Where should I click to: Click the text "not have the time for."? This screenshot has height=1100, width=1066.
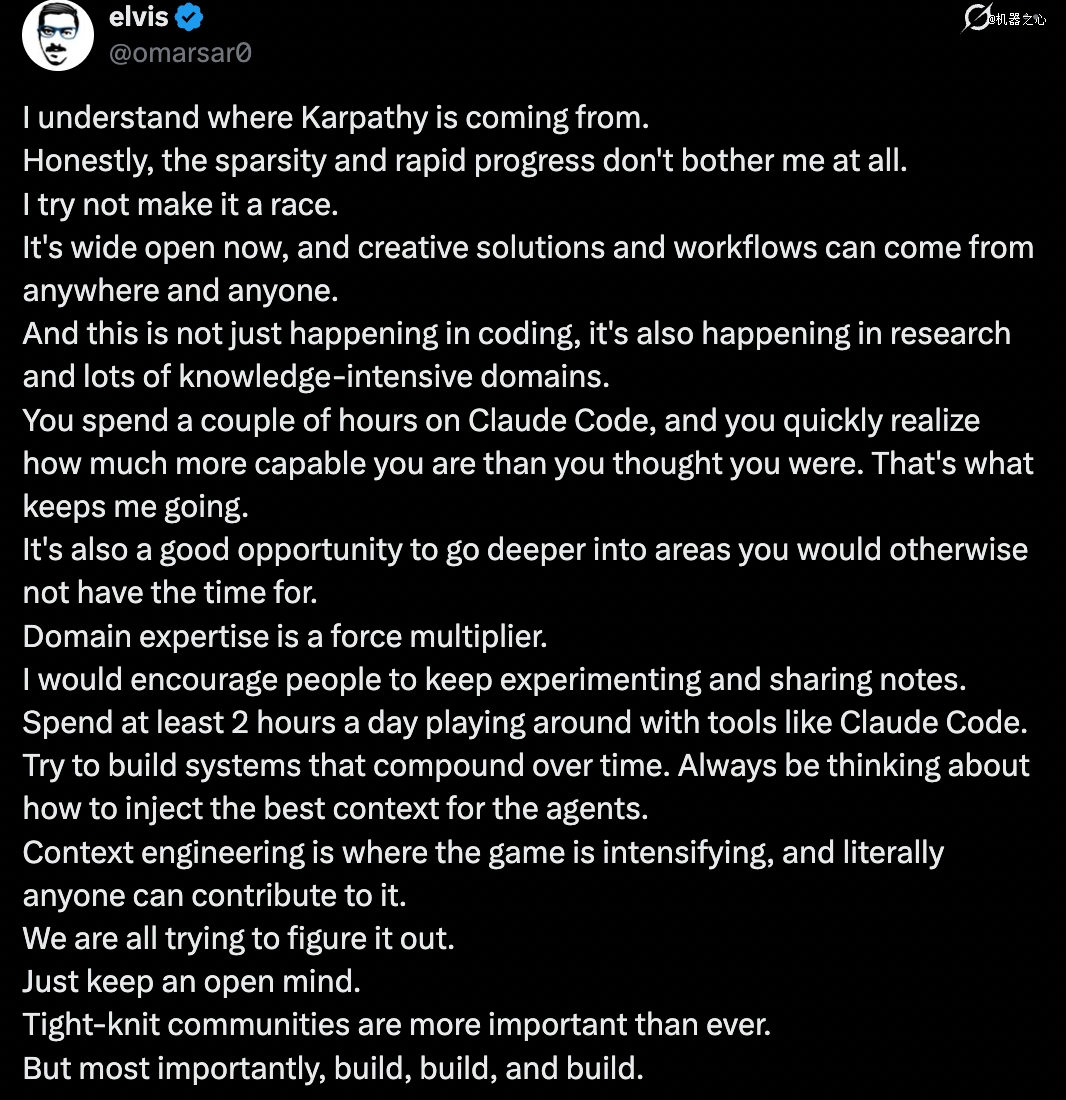tap(169, 592)
